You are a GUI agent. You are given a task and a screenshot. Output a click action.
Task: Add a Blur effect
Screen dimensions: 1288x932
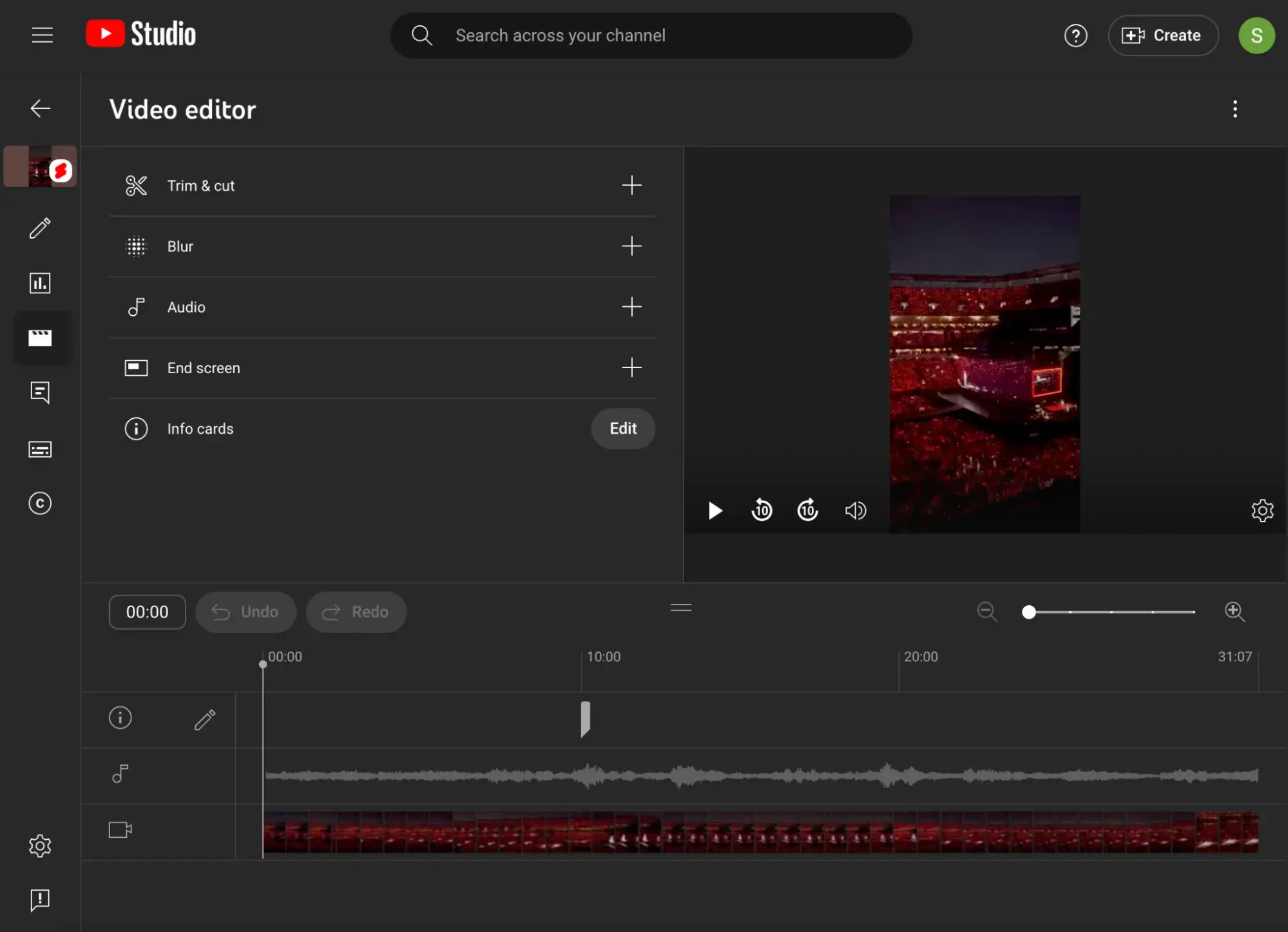(631, 246)
